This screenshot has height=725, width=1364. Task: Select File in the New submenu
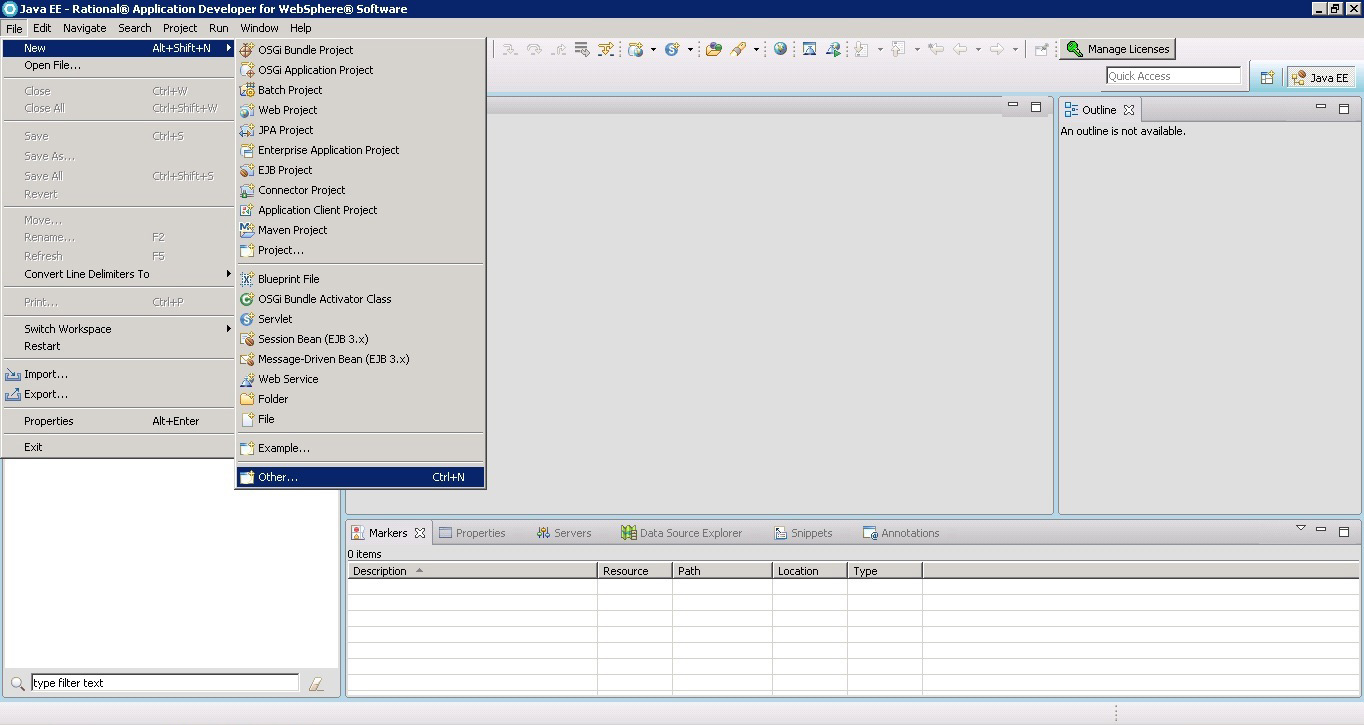pyautogui.click(x=360, y=419)
